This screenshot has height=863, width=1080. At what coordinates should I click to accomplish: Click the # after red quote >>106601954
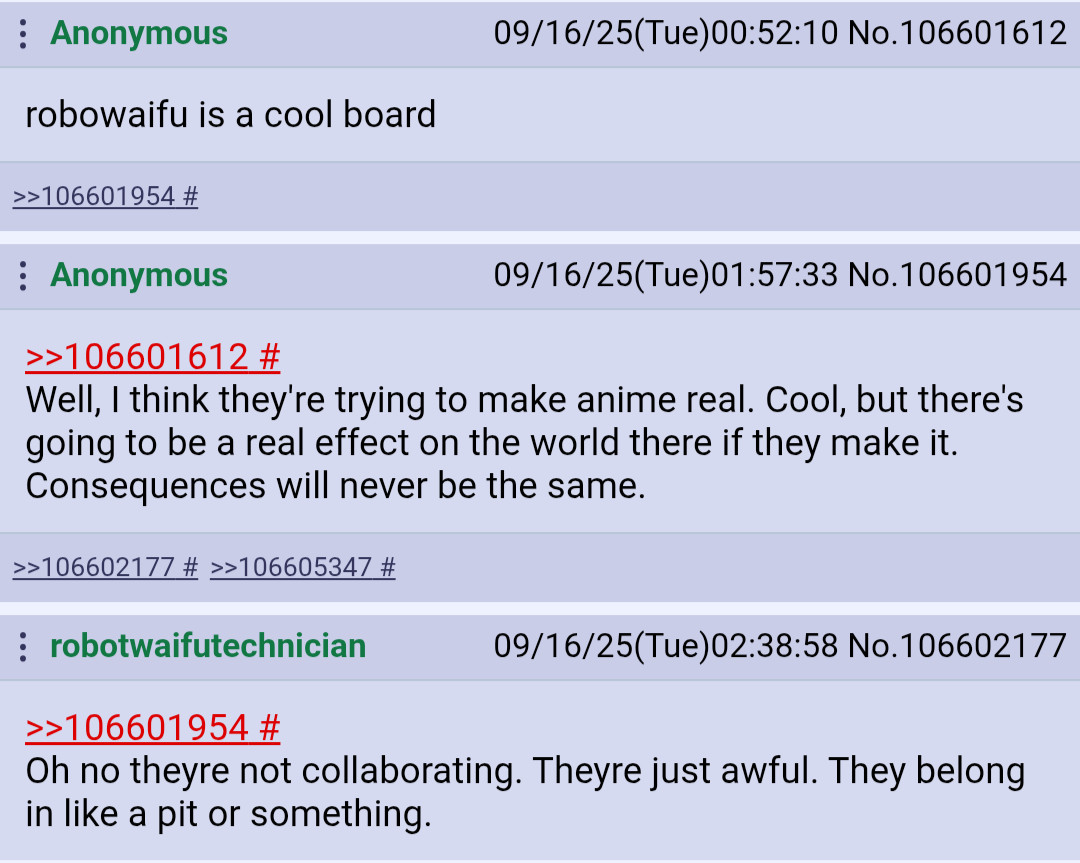(270, 728)
